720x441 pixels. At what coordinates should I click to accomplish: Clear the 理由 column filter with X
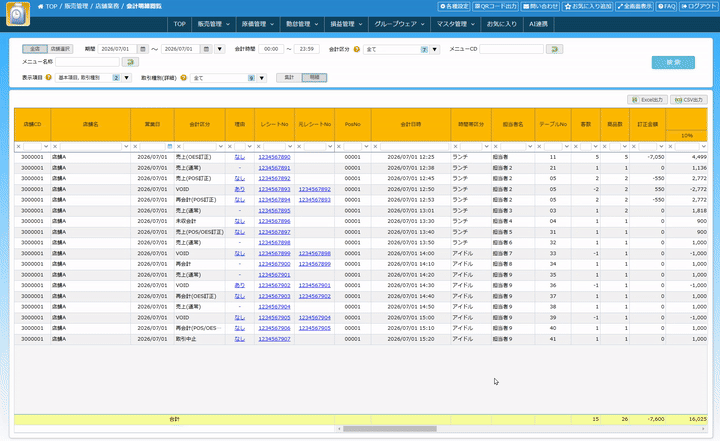click(230, 147)
